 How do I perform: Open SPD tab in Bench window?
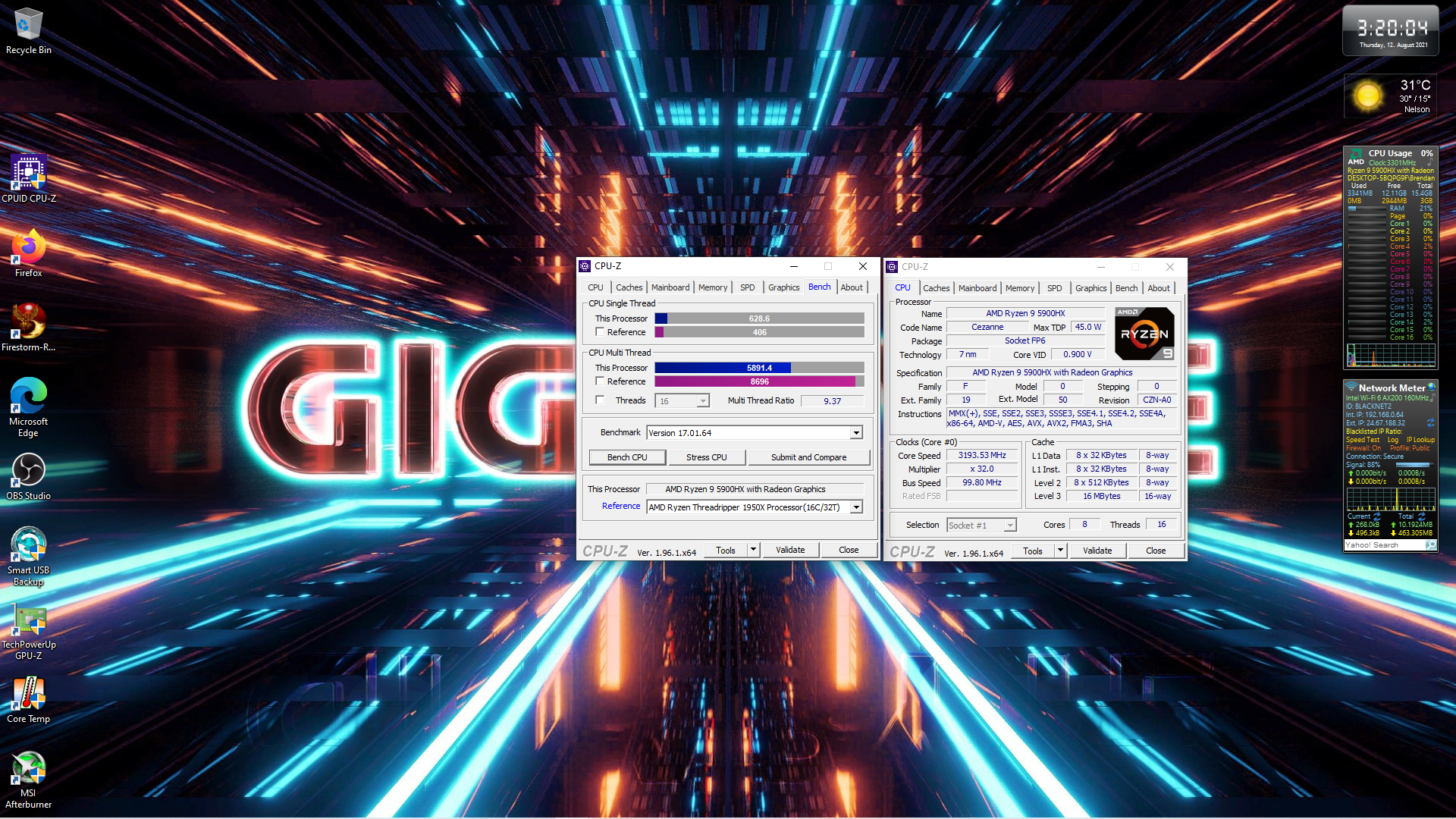coord(747,287)
